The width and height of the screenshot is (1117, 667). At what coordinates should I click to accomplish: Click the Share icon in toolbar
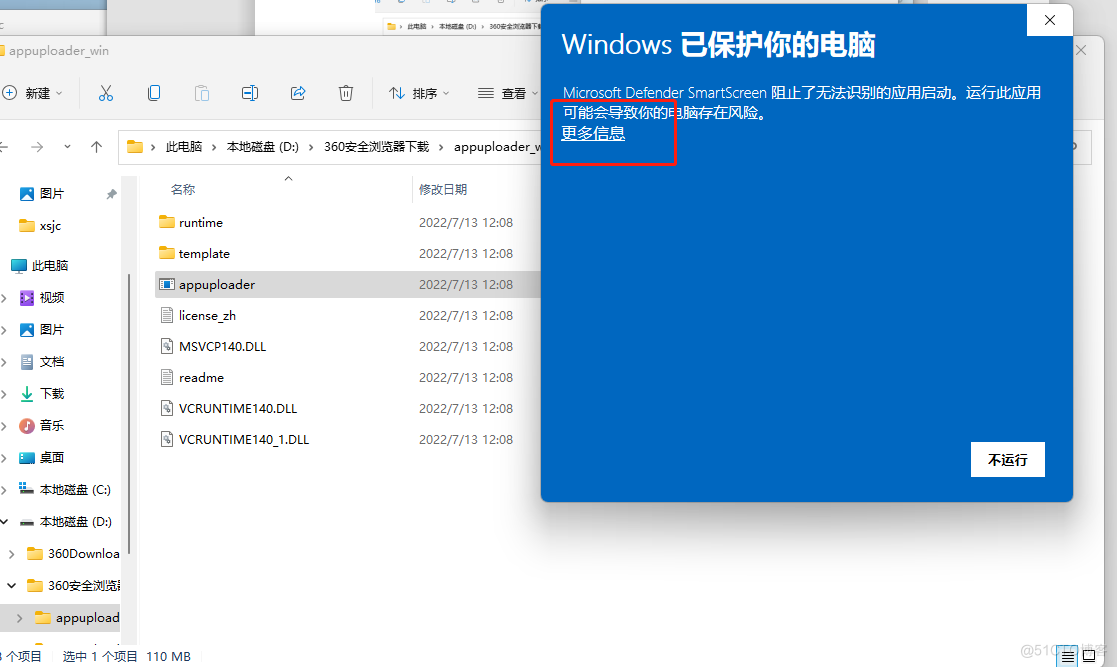tap(298, 93)
